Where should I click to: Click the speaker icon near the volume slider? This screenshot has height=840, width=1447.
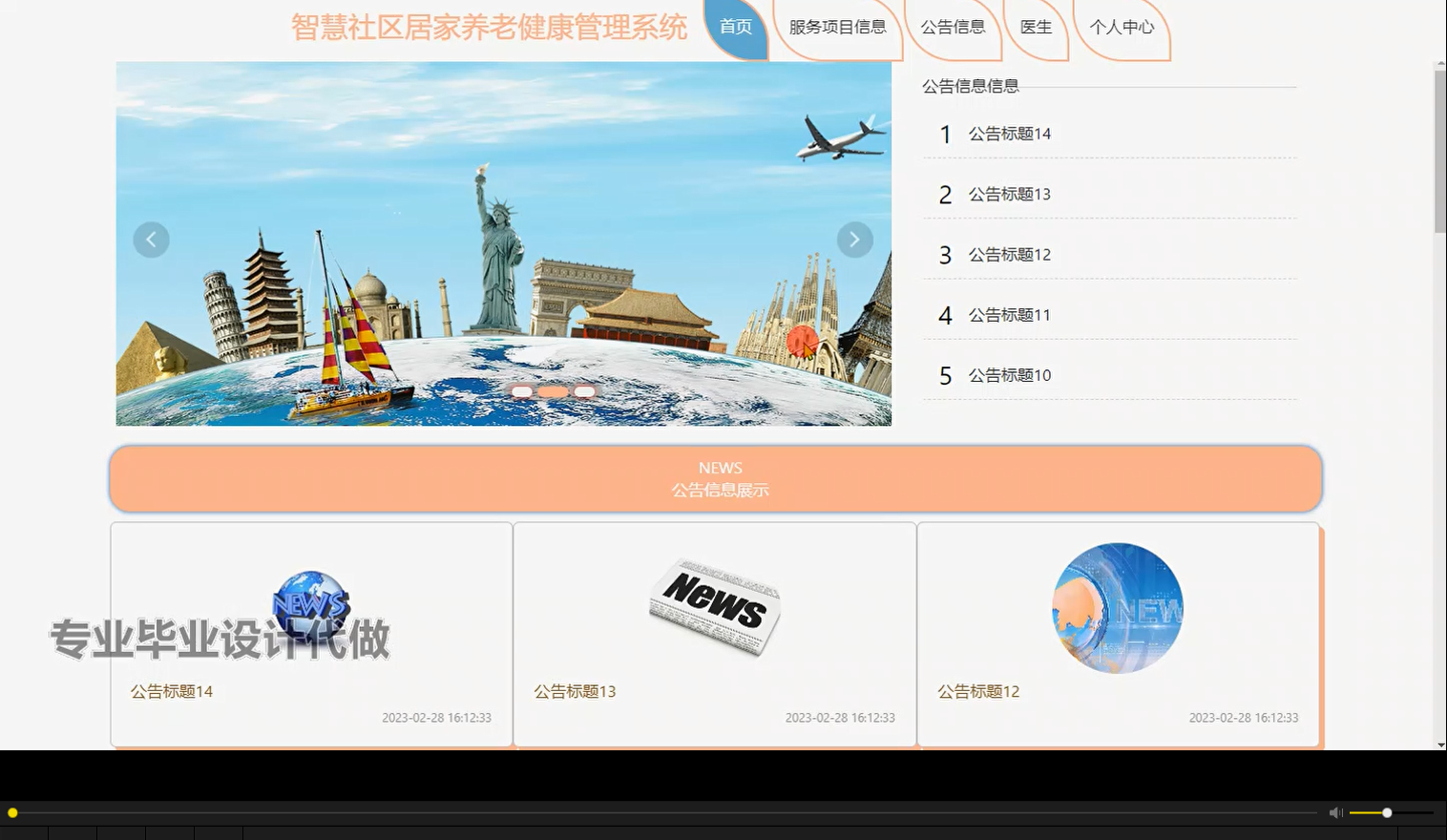coord(1334,812)
